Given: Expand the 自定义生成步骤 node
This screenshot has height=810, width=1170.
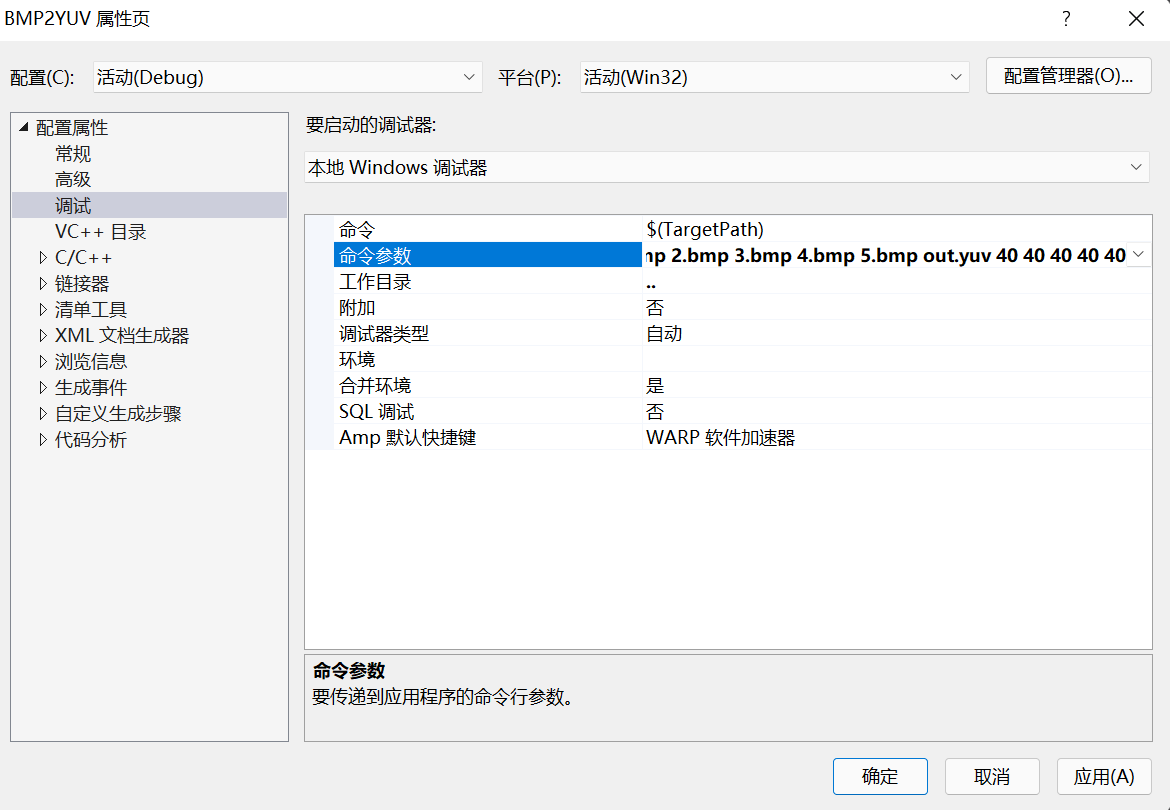Looking at the screenshot, I should pos(42,413).
